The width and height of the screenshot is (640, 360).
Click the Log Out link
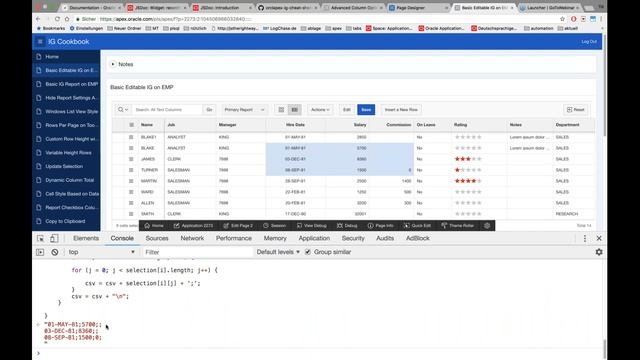[x=589, y=42]
